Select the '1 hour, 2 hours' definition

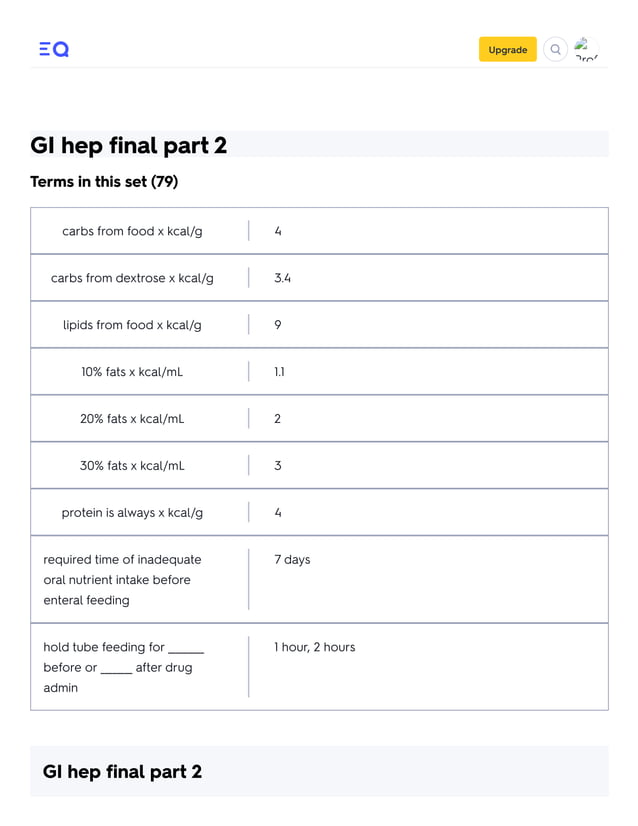point(315,647)
